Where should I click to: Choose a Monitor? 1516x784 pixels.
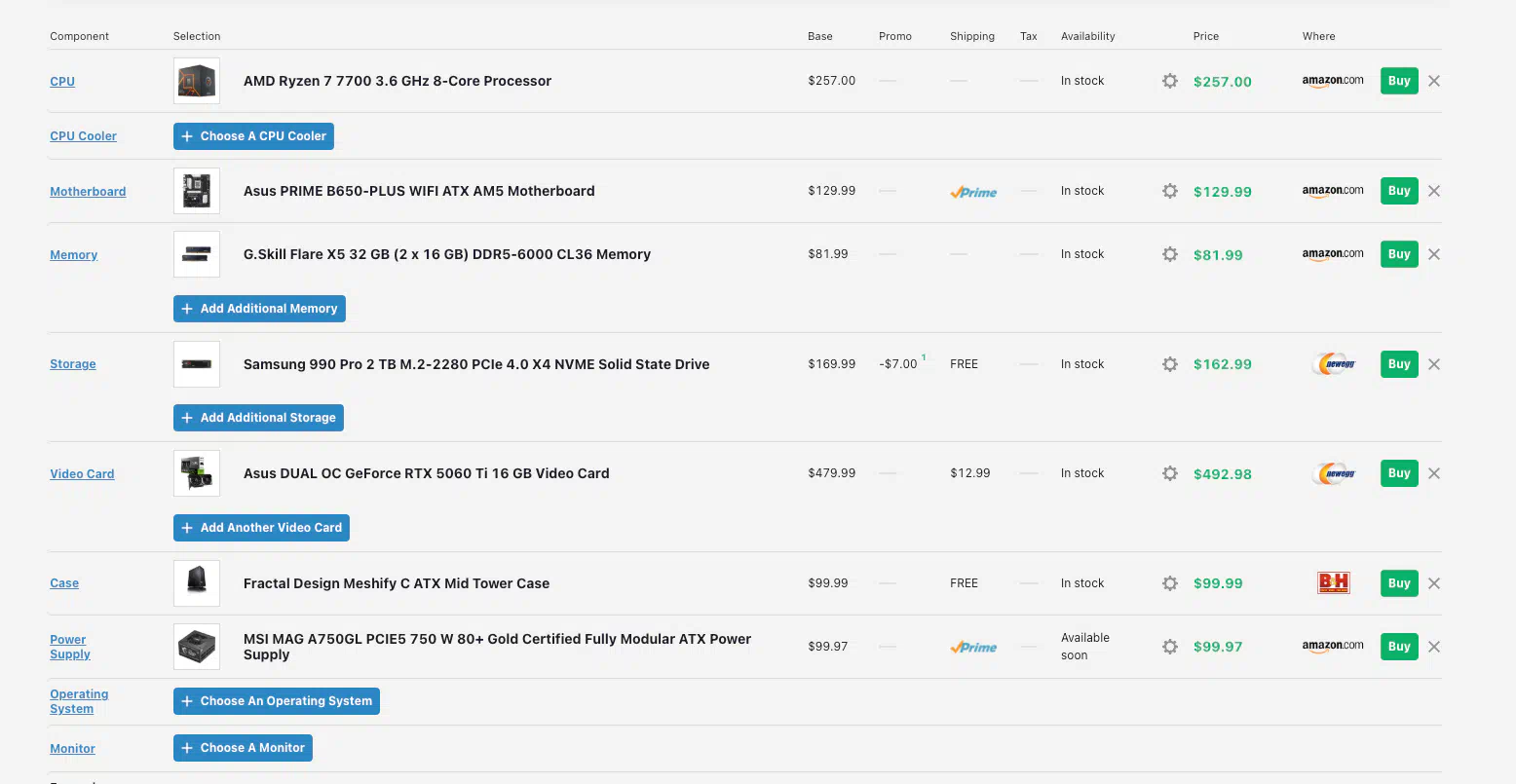(x=243, y=748)
